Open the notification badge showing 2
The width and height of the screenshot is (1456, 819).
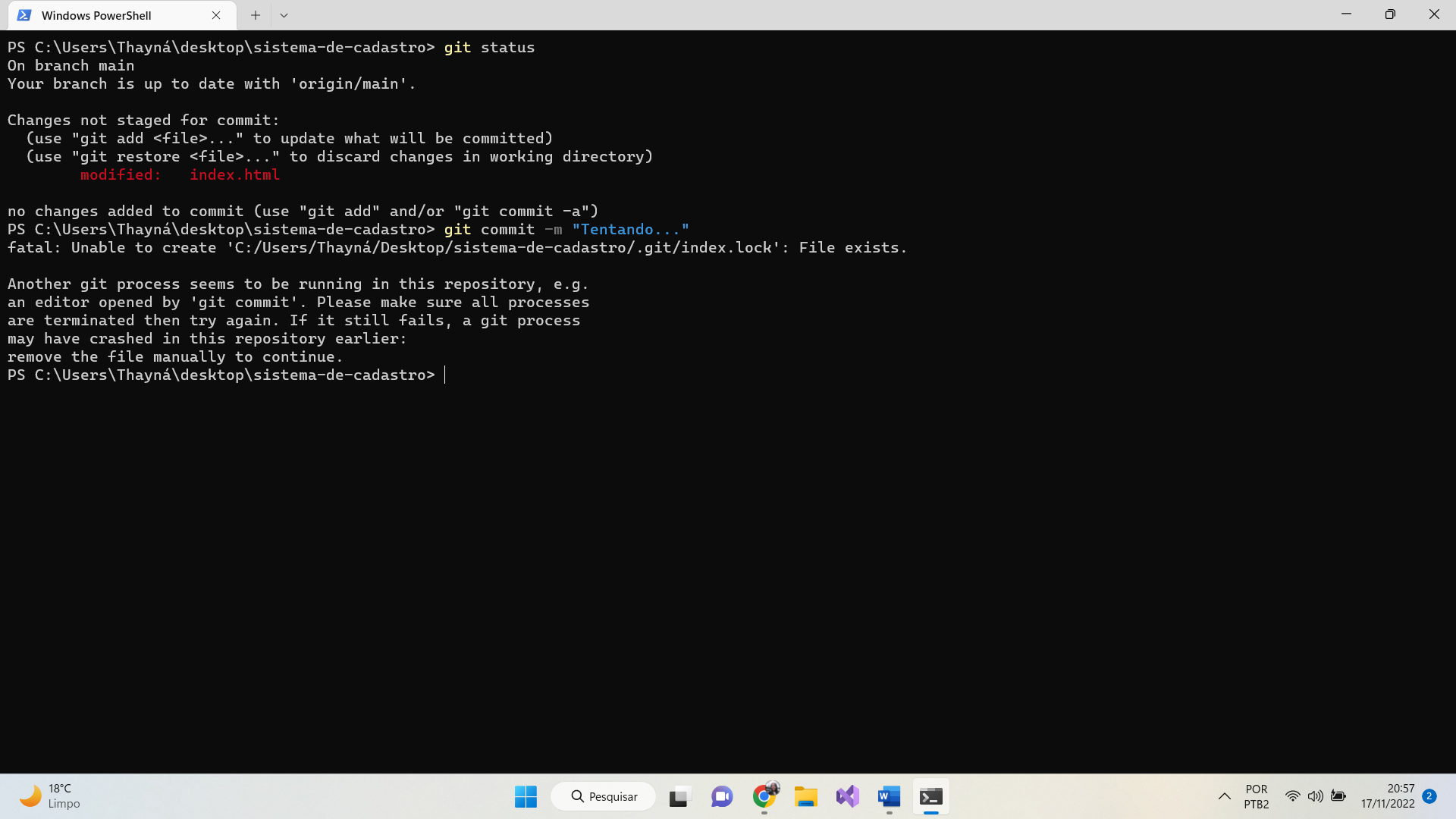(1429, 796)
